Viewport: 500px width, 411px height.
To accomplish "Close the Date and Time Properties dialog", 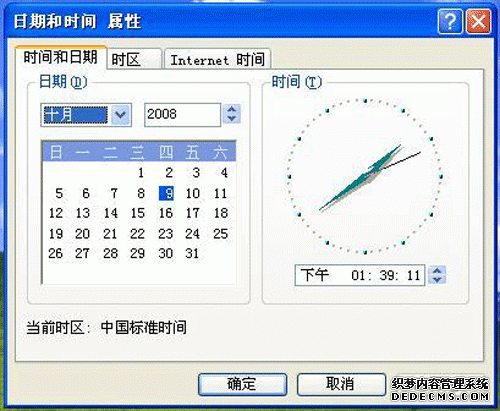I will coord(478,22).
